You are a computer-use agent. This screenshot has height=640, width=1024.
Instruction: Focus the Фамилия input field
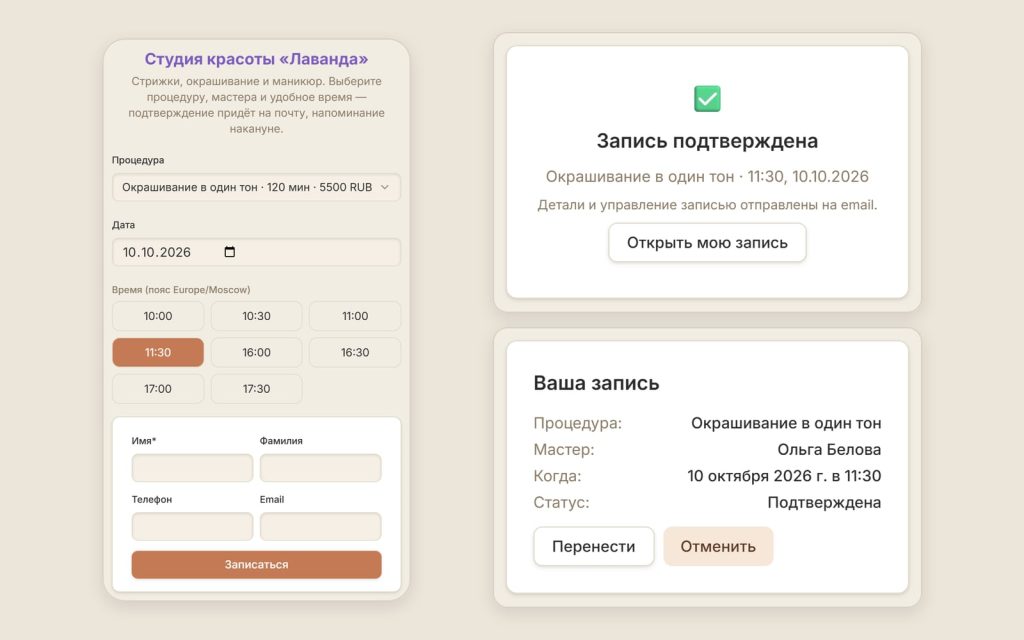pos(321,468)
